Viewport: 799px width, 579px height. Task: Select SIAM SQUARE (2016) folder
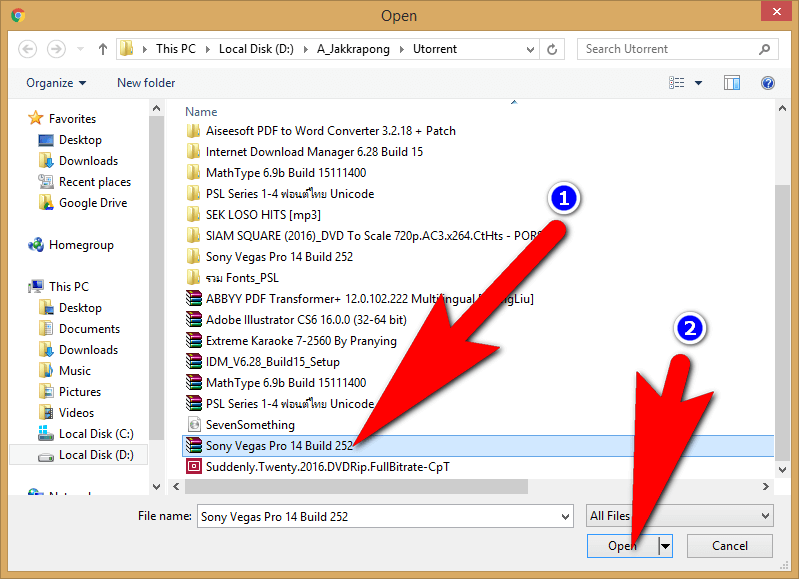pyautogui.click(x=364, y=235)
